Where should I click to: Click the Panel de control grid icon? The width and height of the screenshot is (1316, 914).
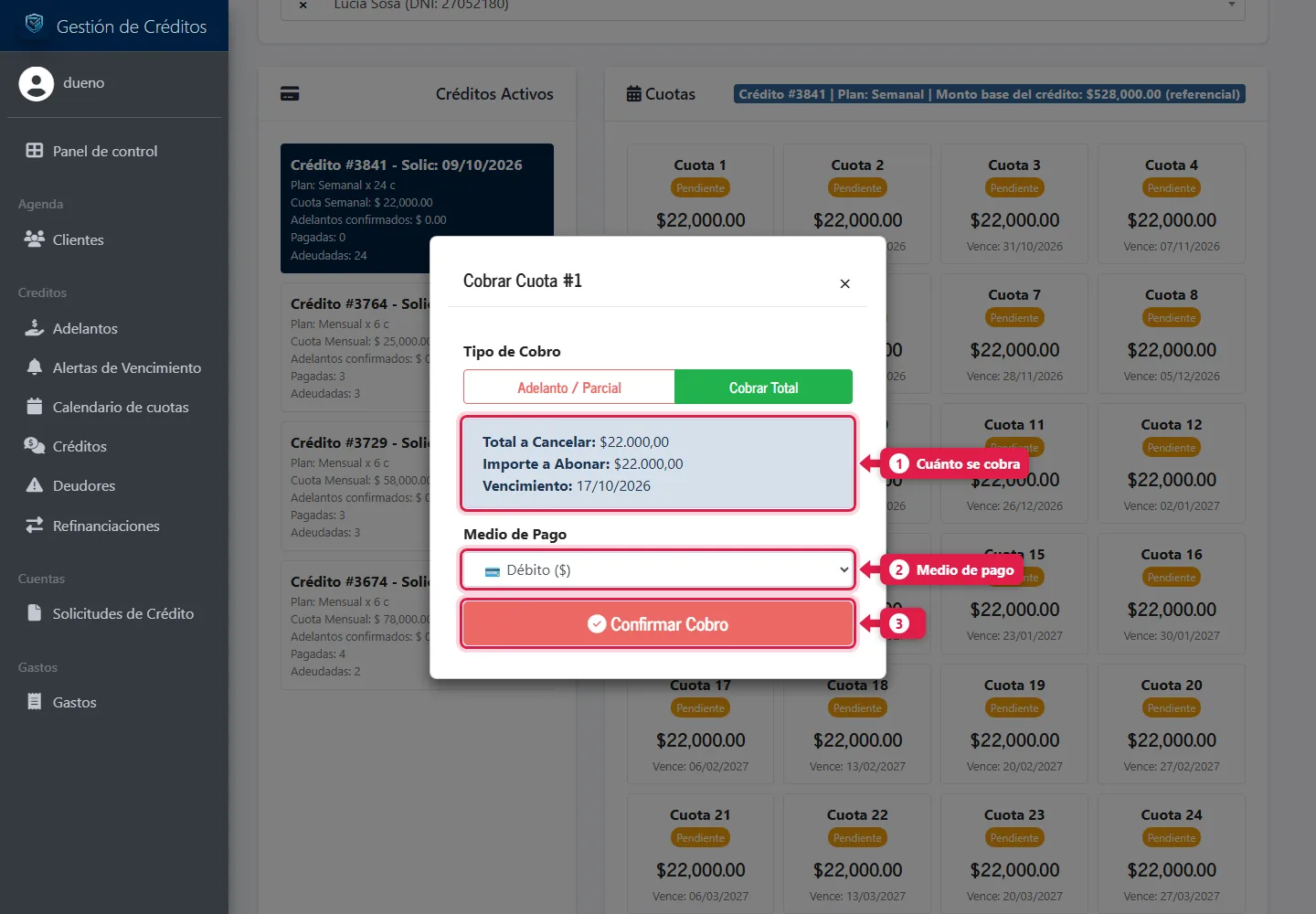(x=35, y=151)
